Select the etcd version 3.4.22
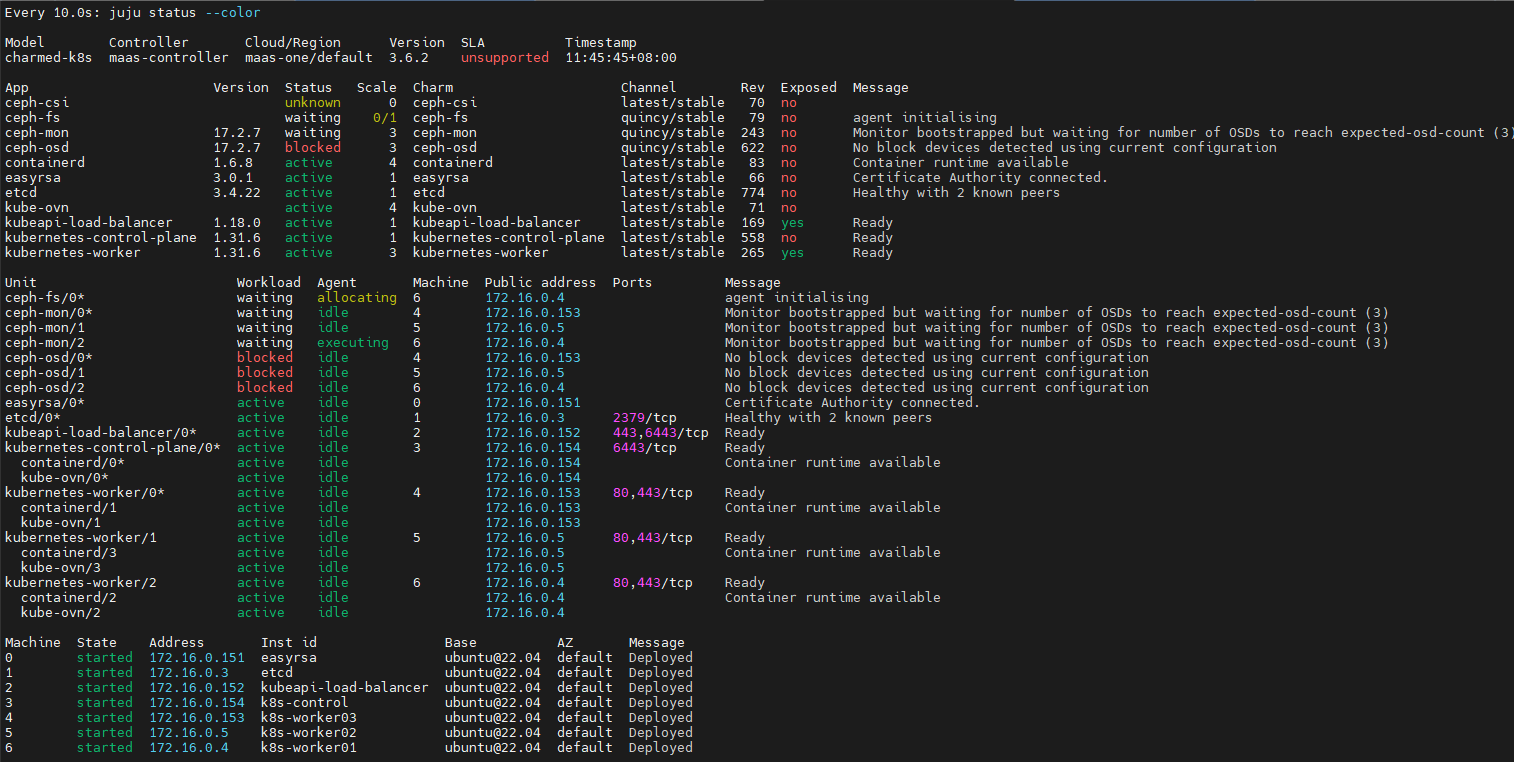This screenshot has height=762, width=1514. pos(237,192)
